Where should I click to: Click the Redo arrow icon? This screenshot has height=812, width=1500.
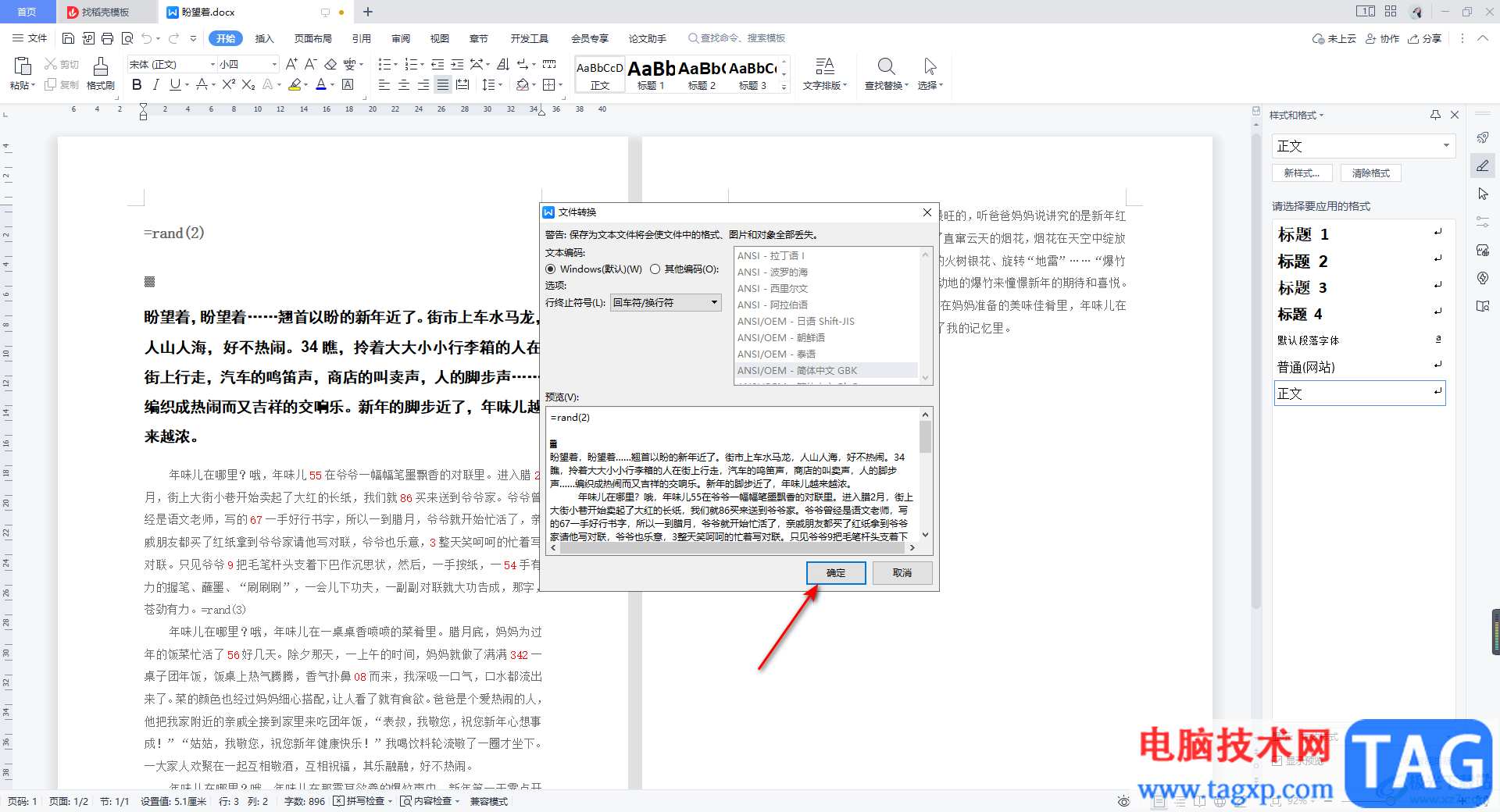[x=173, y=38]
